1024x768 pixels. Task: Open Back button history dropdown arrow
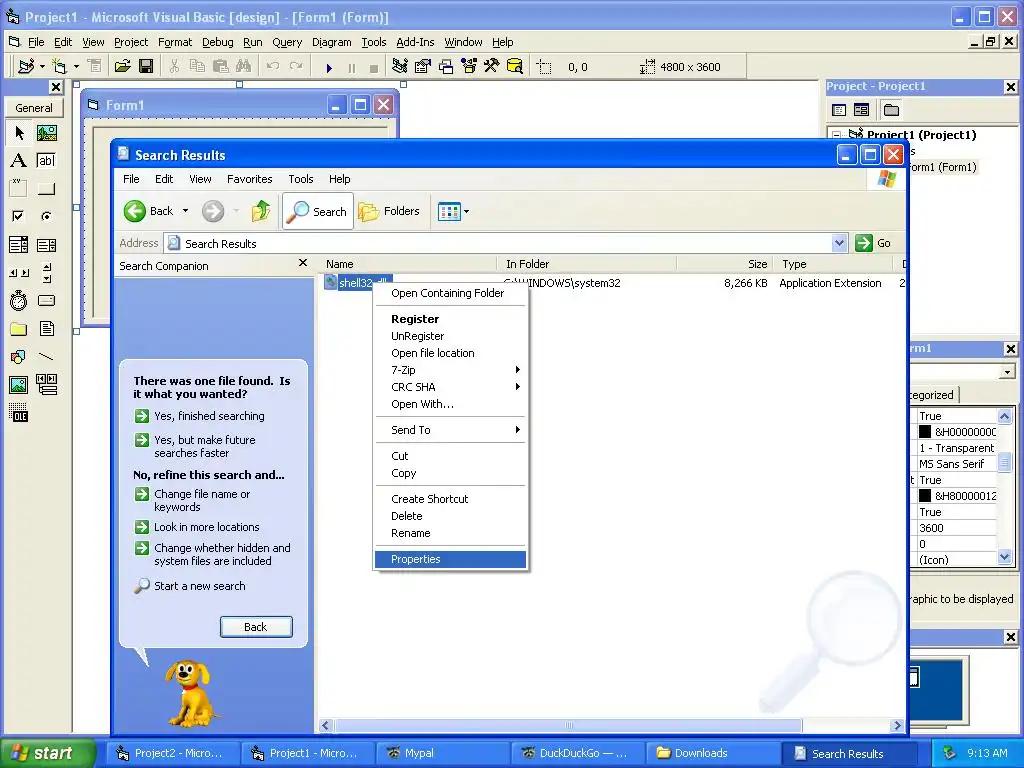185,211
